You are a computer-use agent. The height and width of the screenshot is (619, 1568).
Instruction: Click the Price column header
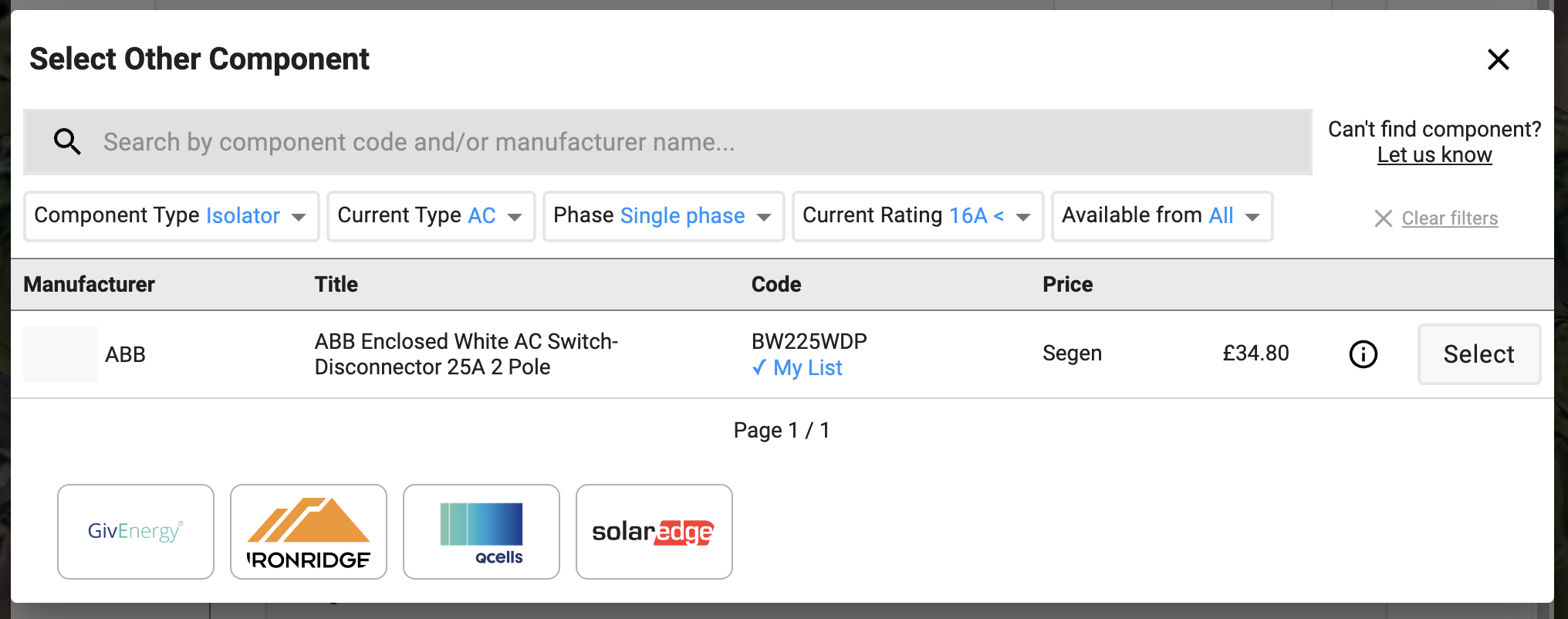(x=1068, y=285)
